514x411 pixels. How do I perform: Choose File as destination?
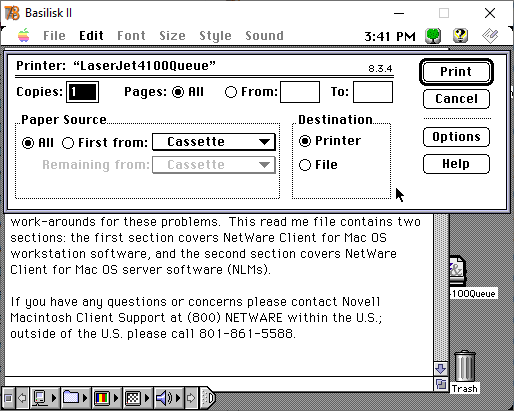(305, 165)
